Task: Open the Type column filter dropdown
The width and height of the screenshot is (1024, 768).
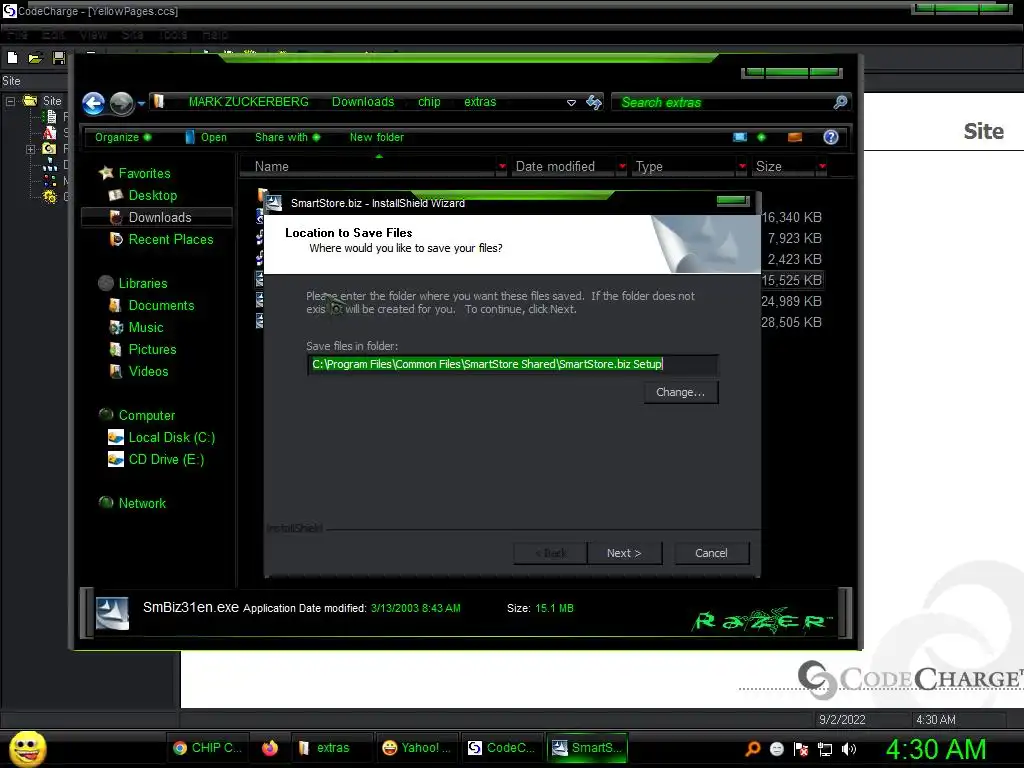Action: point(743,167)
